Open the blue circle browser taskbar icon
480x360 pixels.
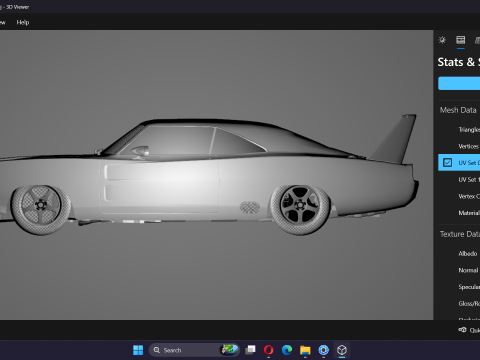click(323, 350)
